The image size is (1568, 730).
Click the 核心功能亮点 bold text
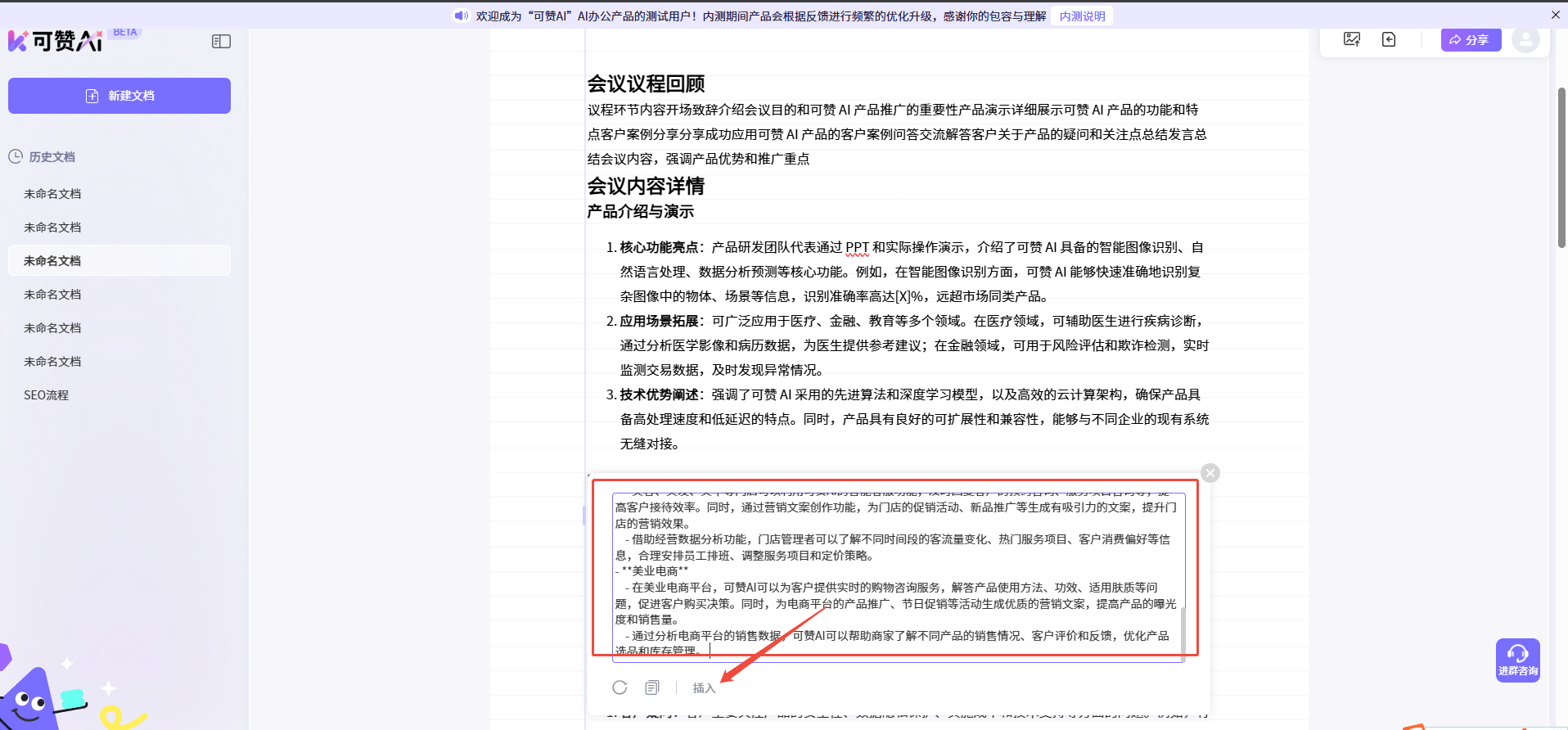tap(659, 247)
